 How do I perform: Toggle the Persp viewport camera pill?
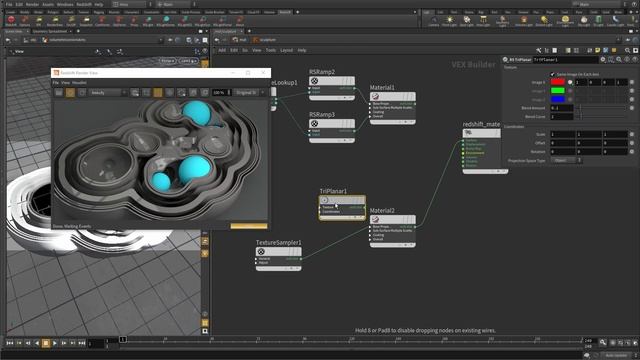(x=168, y=60)
